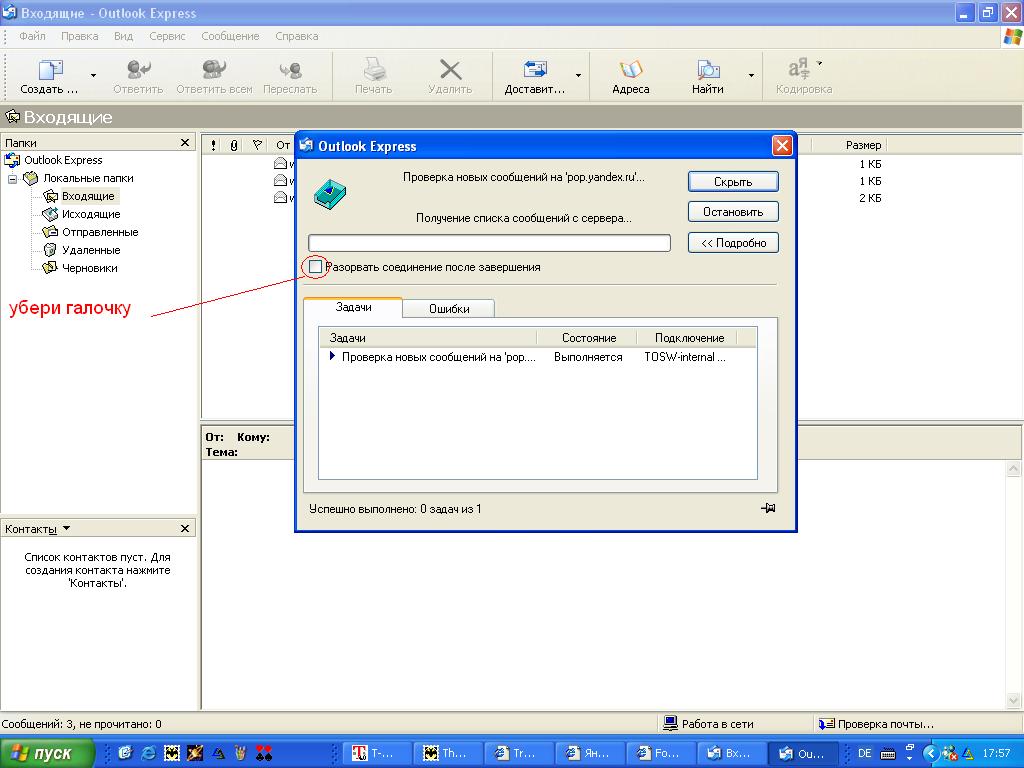The image size is (1024, 768).
Task: Select the Входящие folder in the tree
Action: point(88,196)
